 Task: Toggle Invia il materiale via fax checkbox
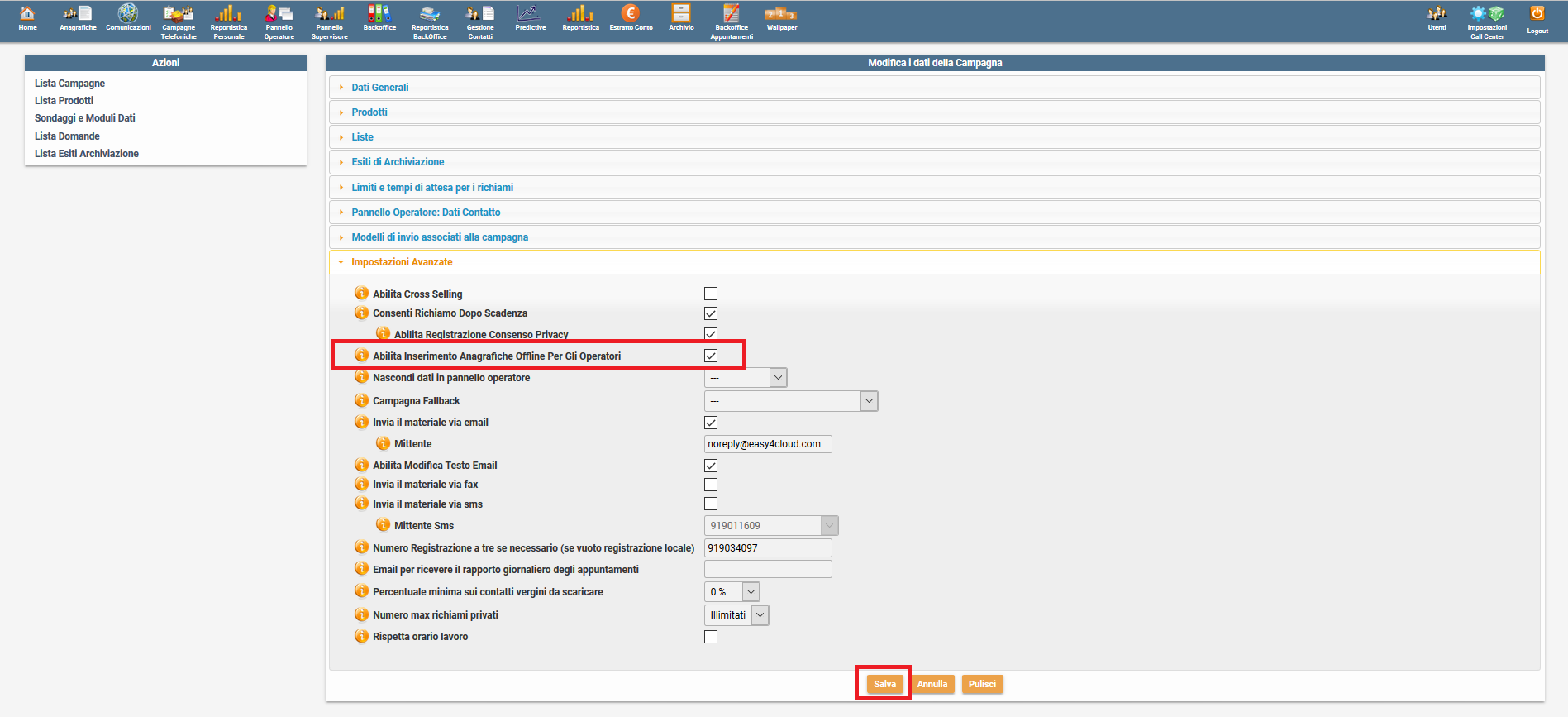[x=711, y=485]
